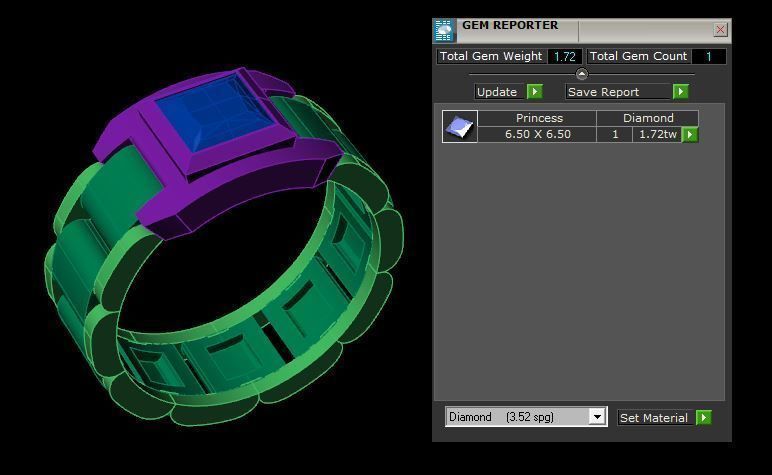Viewport: 772px width, 475px height.
Task: Click the green arrow next to Save Report
Action: 681,92
